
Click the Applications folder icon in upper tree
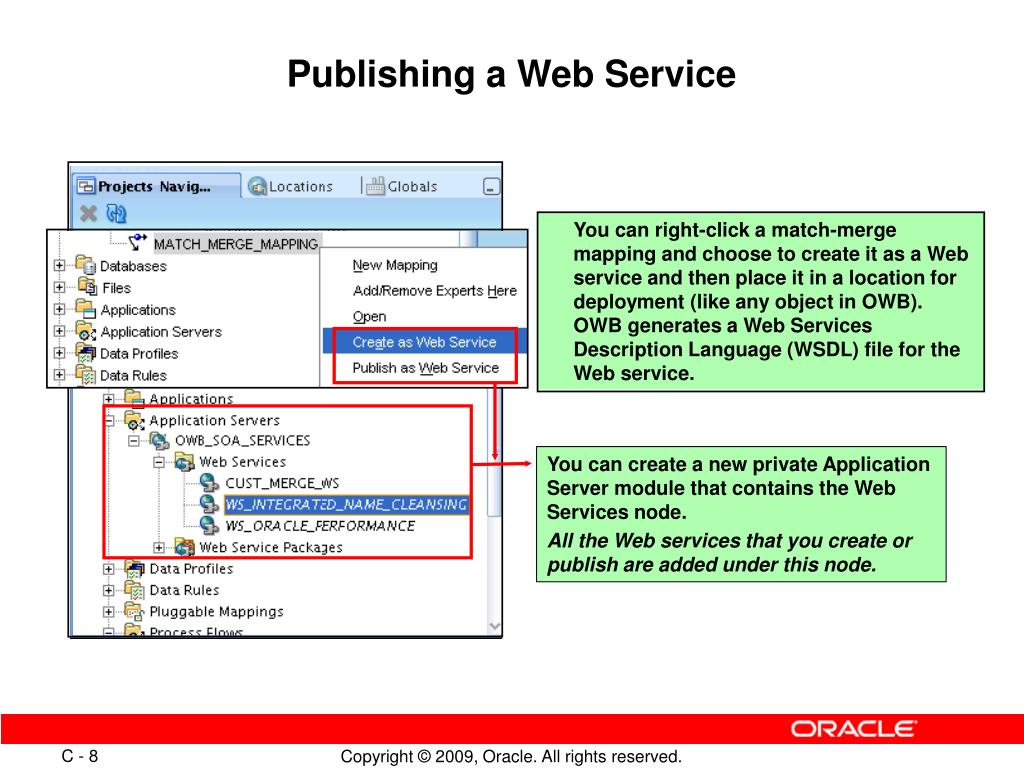[86, 309]
